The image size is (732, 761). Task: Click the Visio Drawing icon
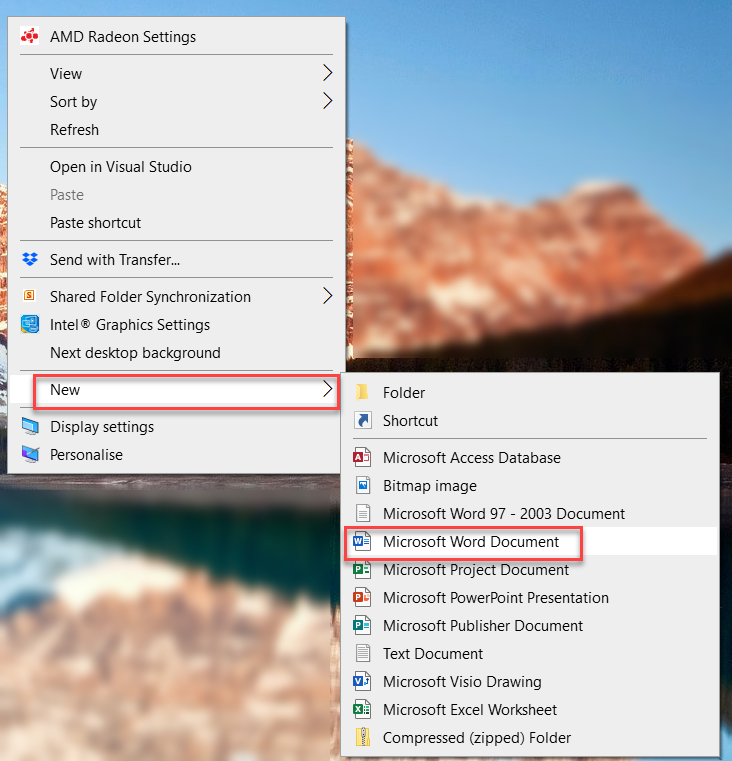click(x=362, y=681)
